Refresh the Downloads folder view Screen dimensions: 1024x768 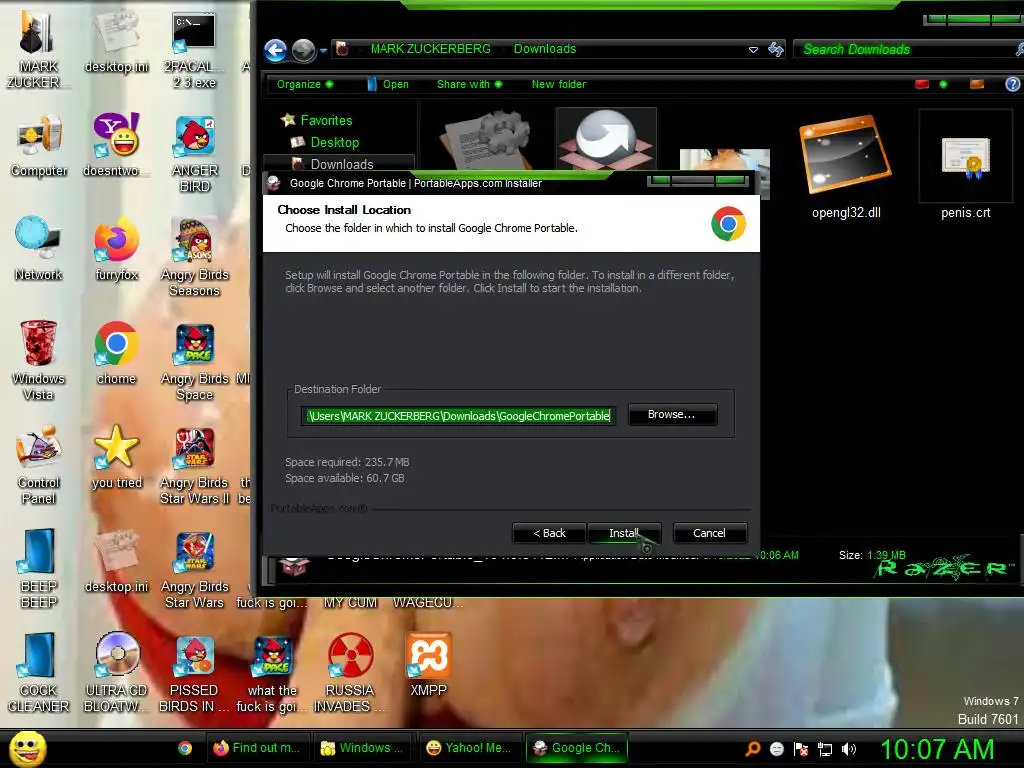click(776, 49)
